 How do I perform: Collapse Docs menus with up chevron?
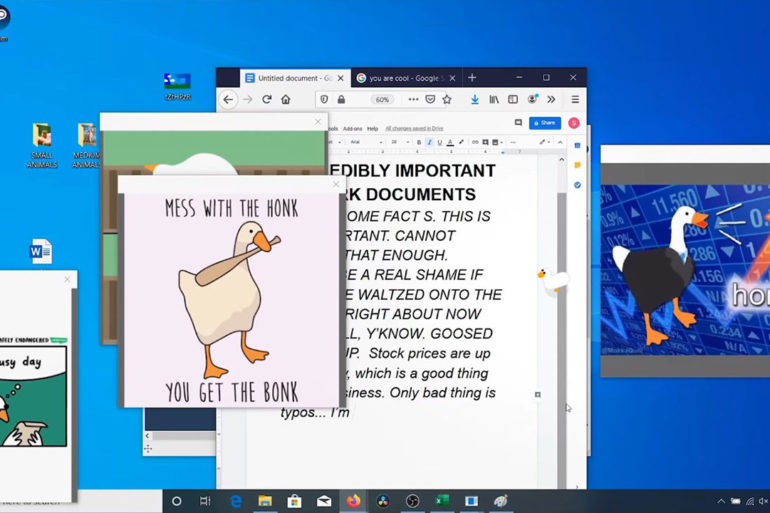[x=560, y=142]
